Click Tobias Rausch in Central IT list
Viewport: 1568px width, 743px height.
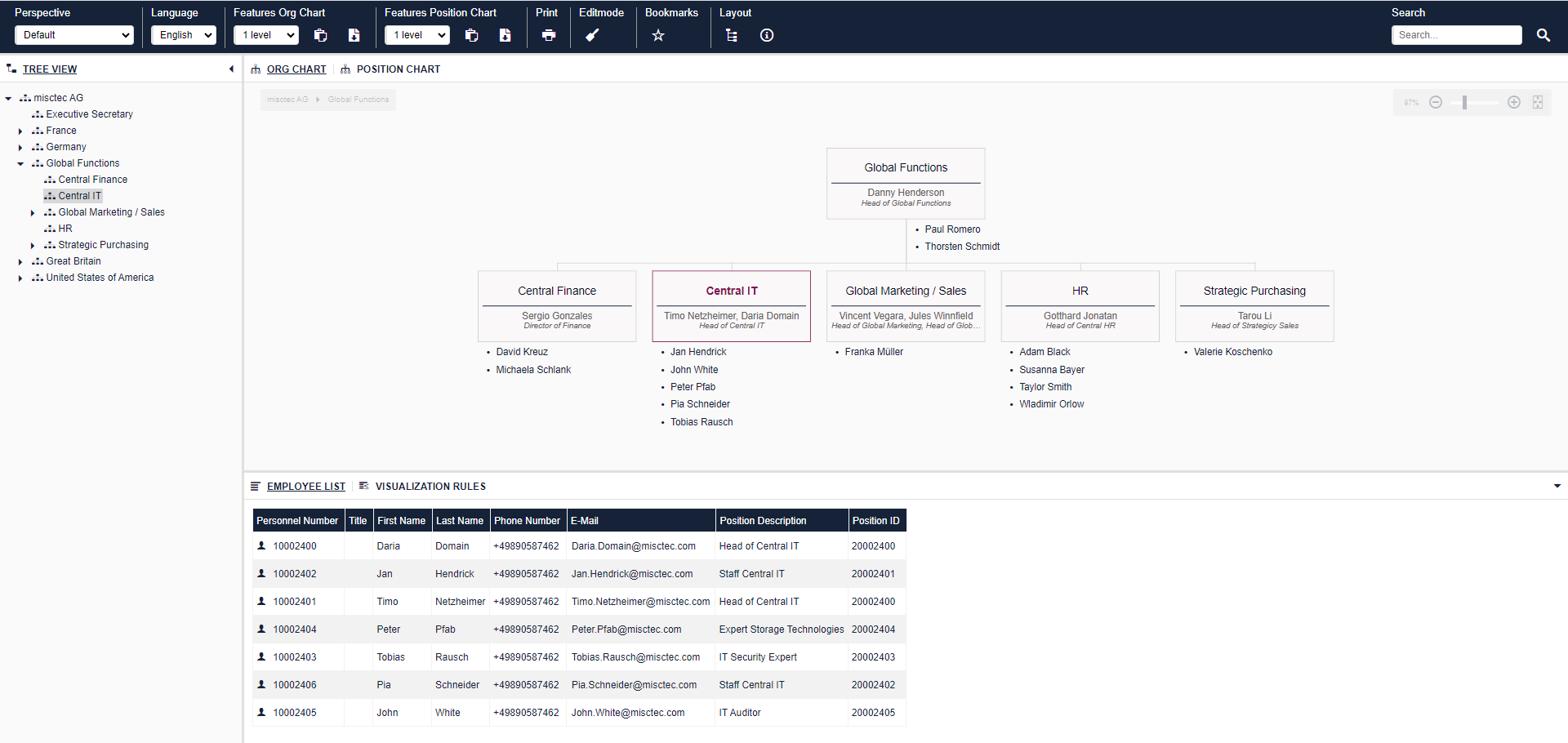tap(702, 422)
